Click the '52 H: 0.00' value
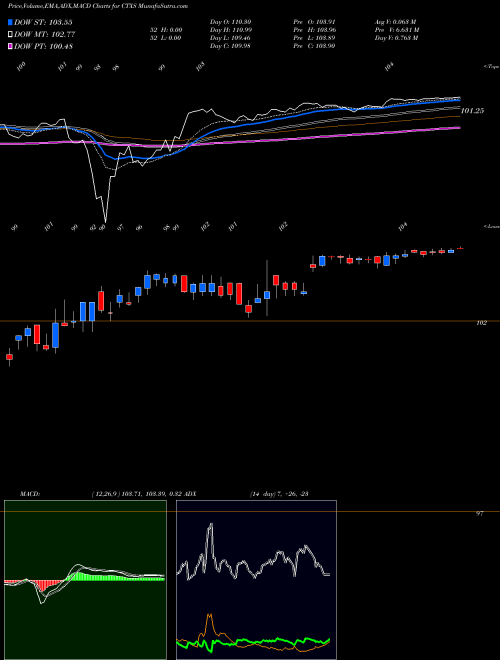This screenshot has width=500, height=660. pos(165,30)
